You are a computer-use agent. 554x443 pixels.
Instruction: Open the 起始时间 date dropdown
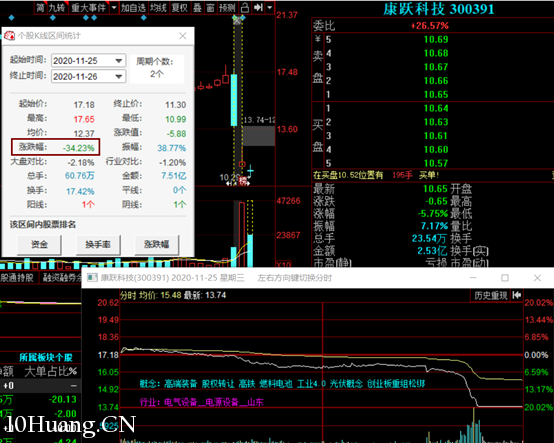[119, 61]
